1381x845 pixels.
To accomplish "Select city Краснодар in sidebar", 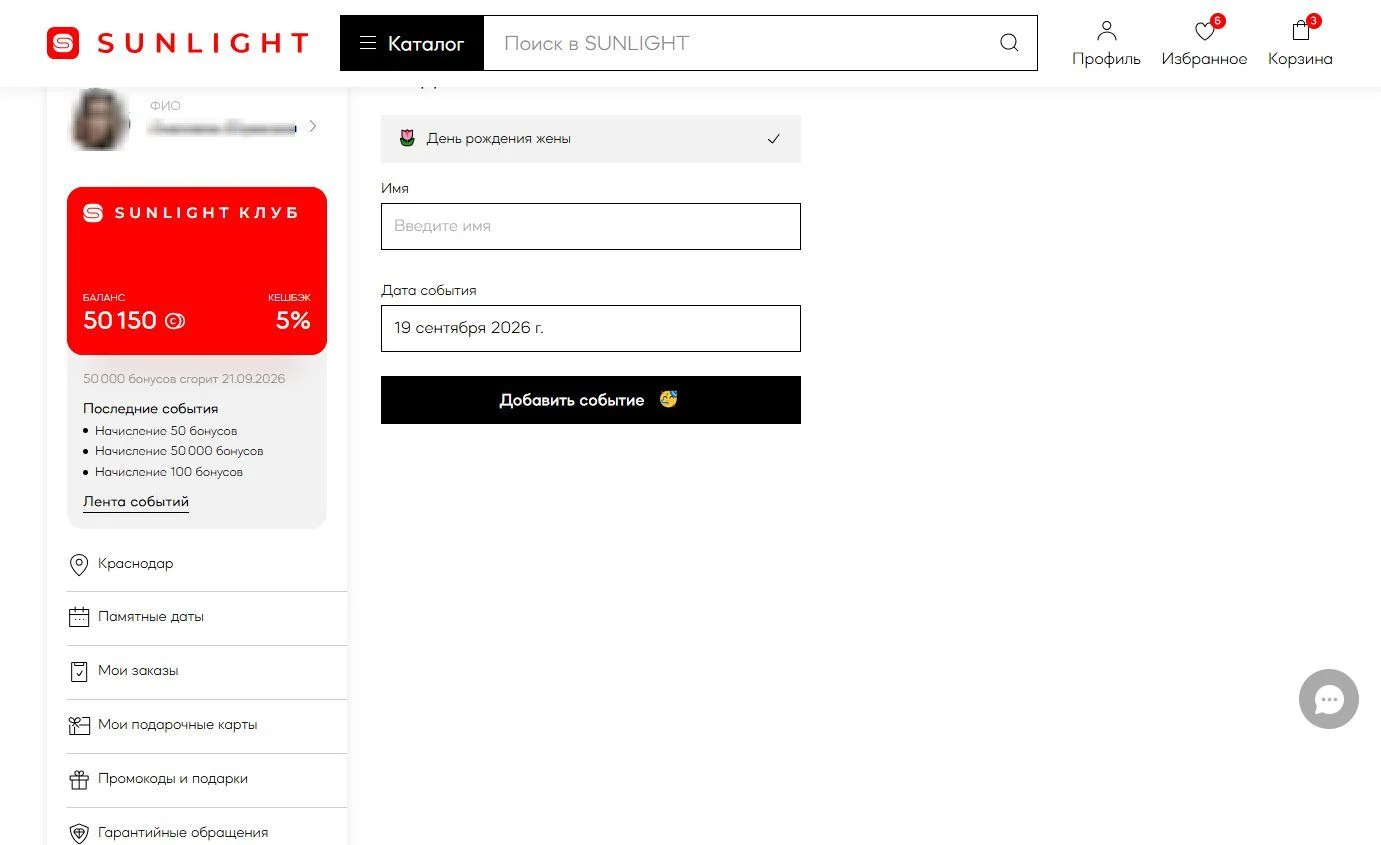I will [x=135, y=564].
